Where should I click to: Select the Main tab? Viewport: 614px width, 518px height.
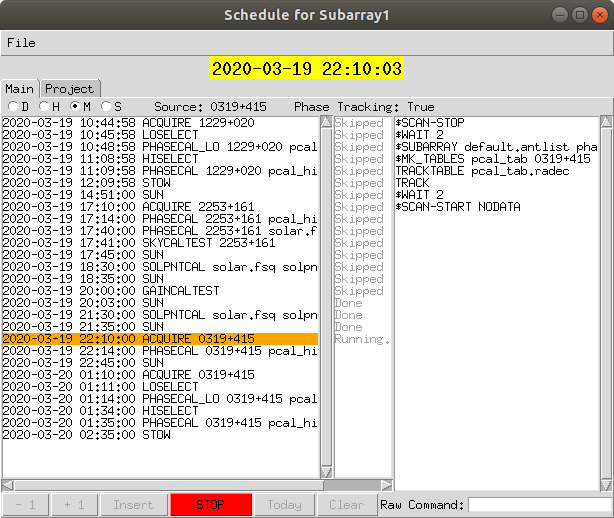coord(21,89)
